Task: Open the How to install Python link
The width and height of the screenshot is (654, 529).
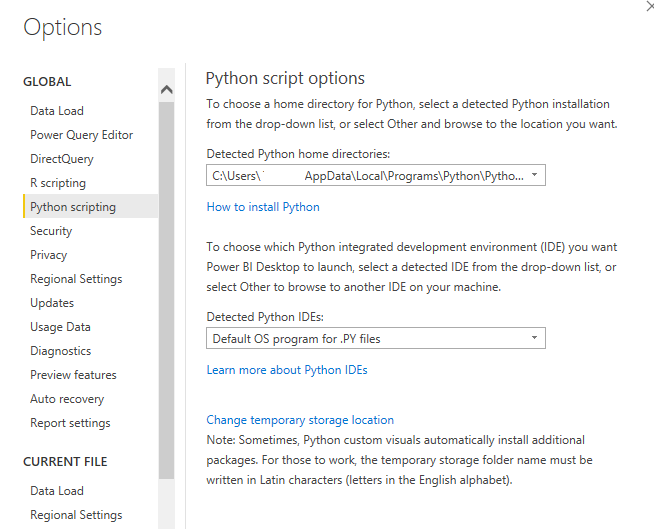Action: coord(263,207)
